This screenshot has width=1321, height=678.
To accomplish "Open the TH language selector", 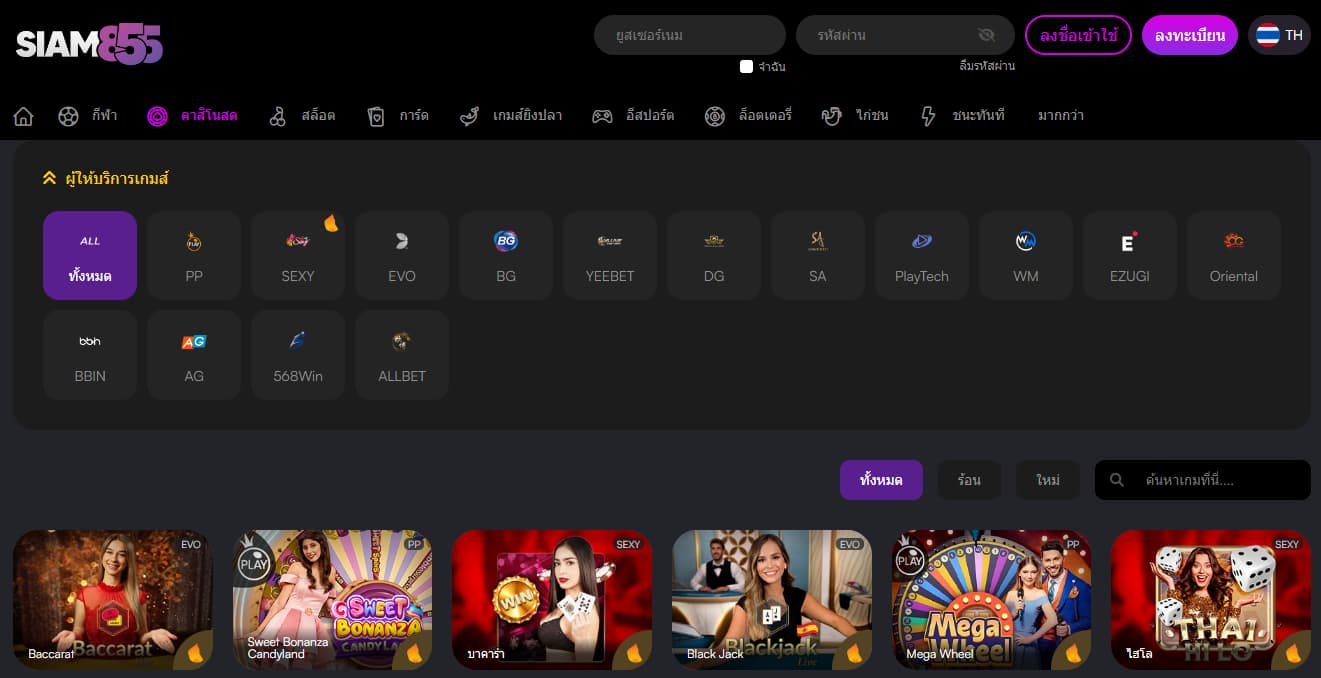I will [x=1280, y=35].
